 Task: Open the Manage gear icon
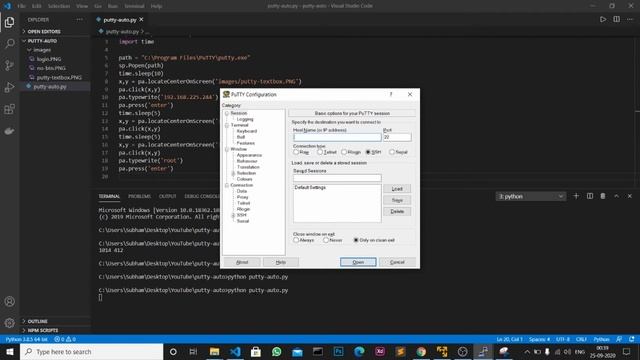[x=9, y=323]
